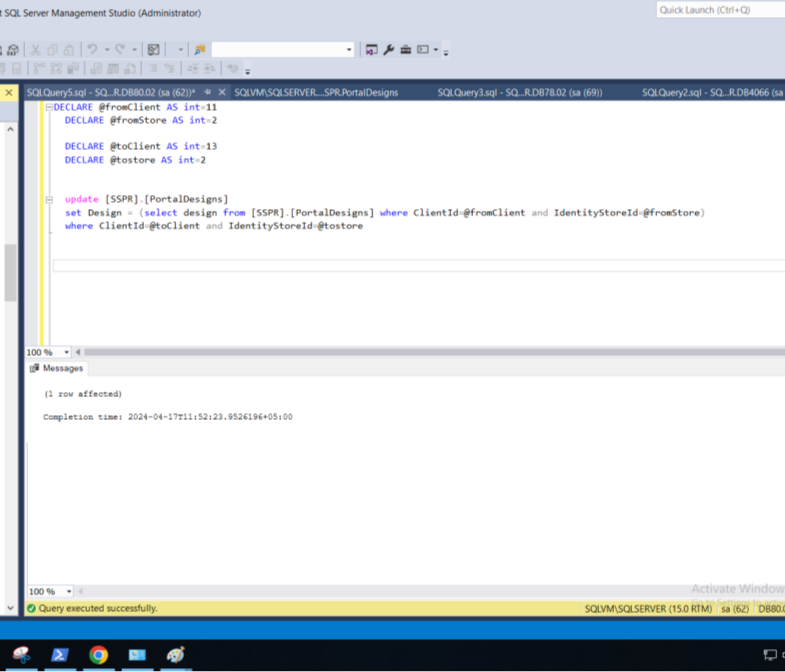The image size is (785, 672).
Task: Click the 'Completion time' message line
Action: (x=168, y=417)
